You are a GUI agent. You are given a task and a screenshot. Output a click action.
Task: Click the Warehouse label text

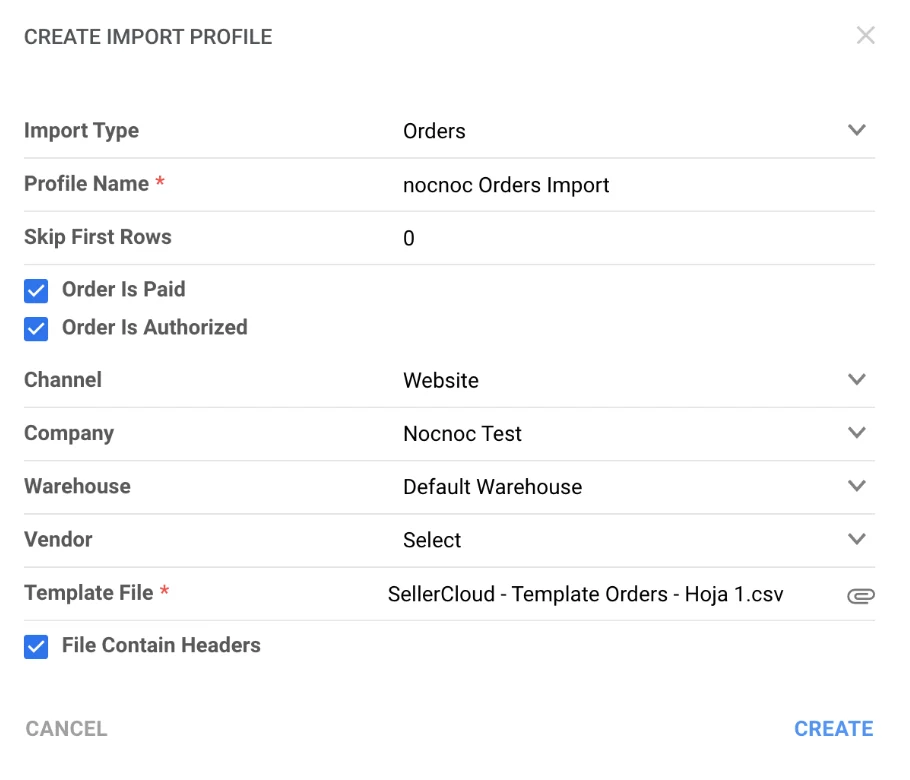[77, 486]
